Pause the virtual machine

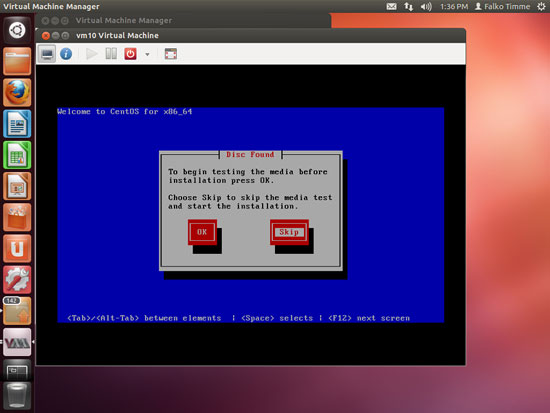111,54
